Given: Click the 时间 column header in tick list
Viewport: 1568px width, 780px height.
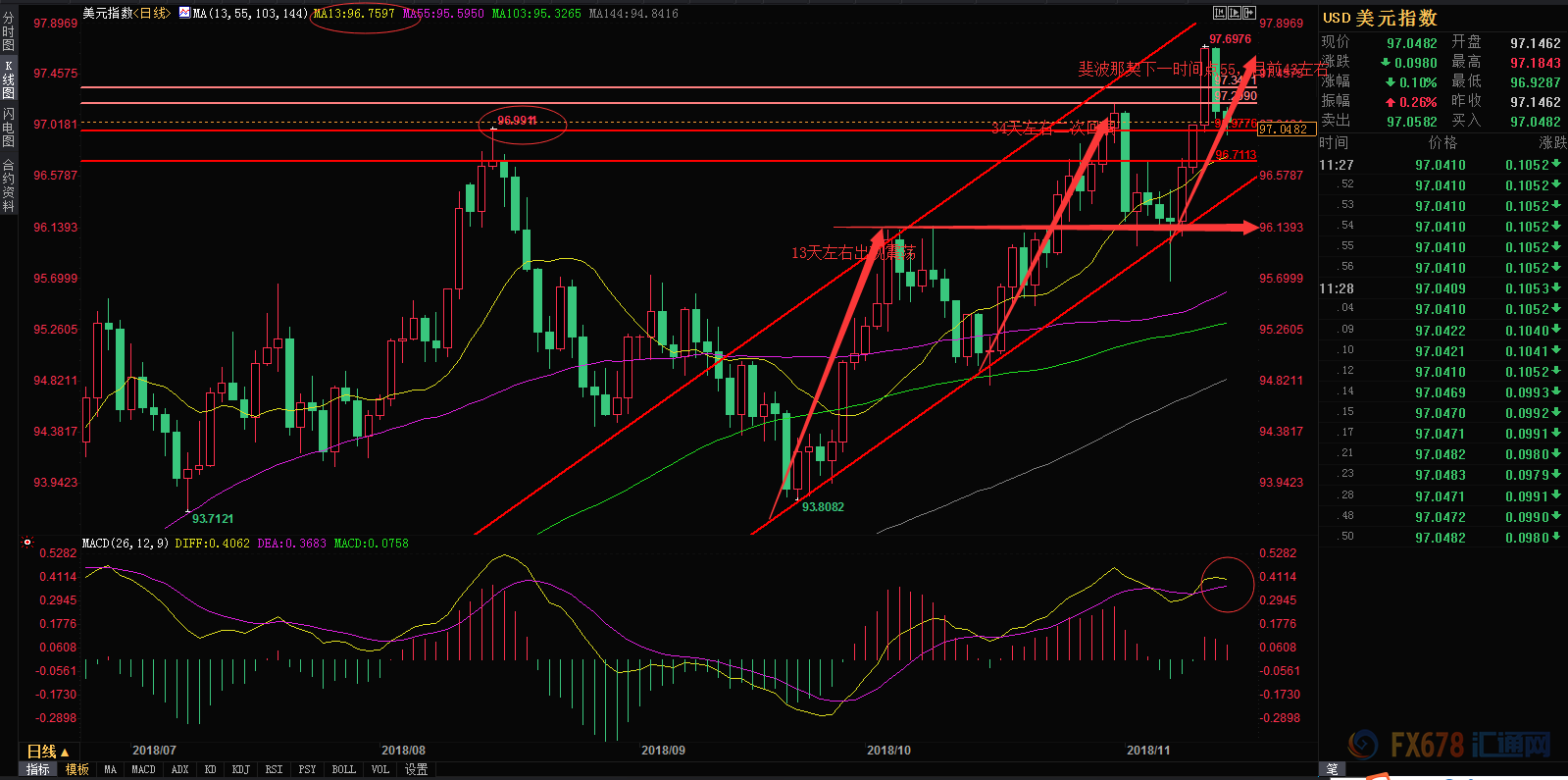Looking at the screenshot, I should 1334,143.
